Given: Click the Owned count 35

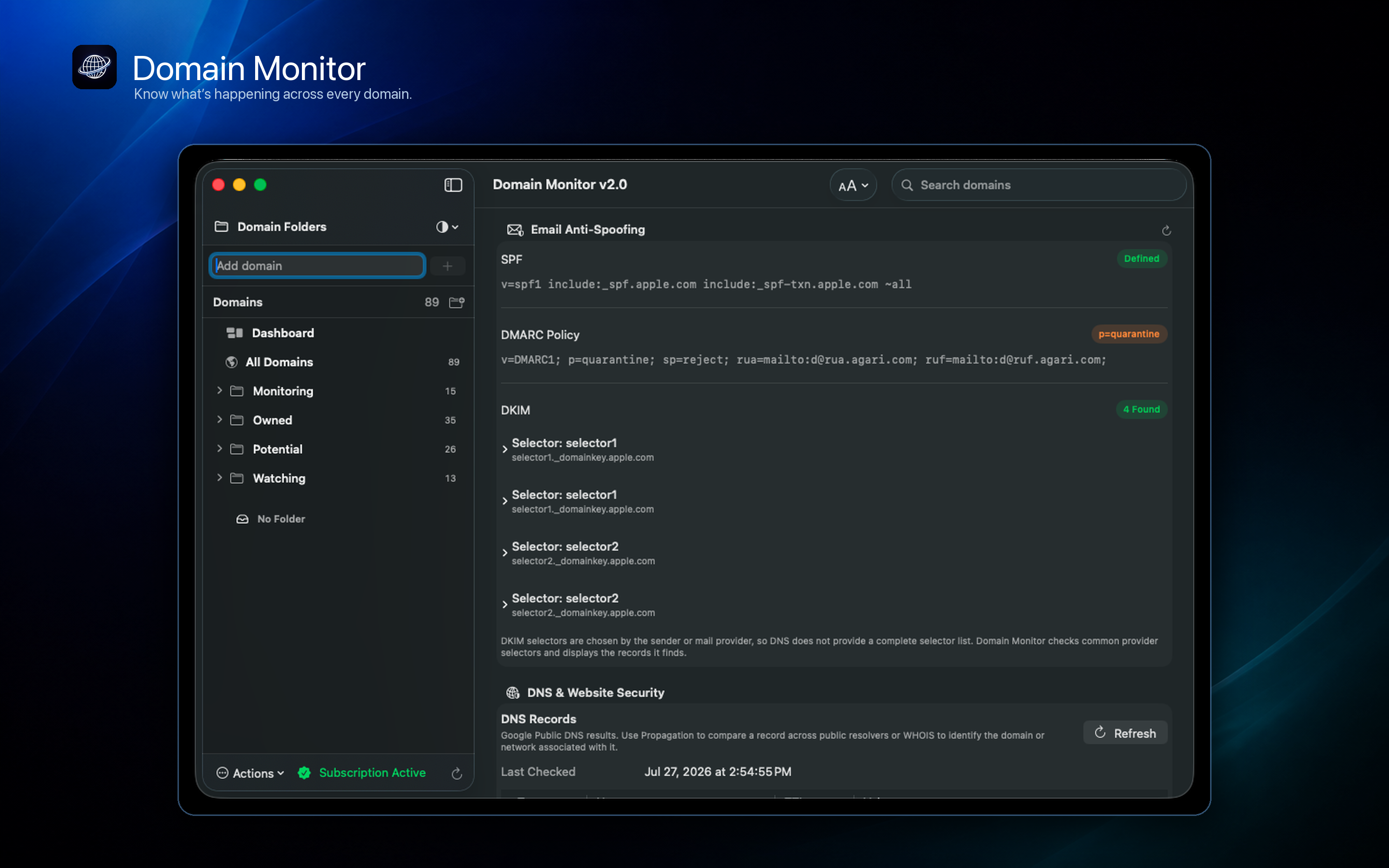Looking at the screenshot, I should point(450,420).
